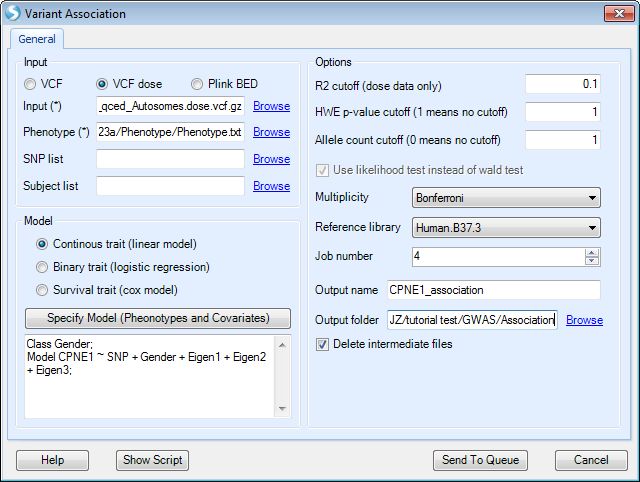Open Specify Model (Pheonotypes and Covariates)
640x482 pixels.
point(158,318)
